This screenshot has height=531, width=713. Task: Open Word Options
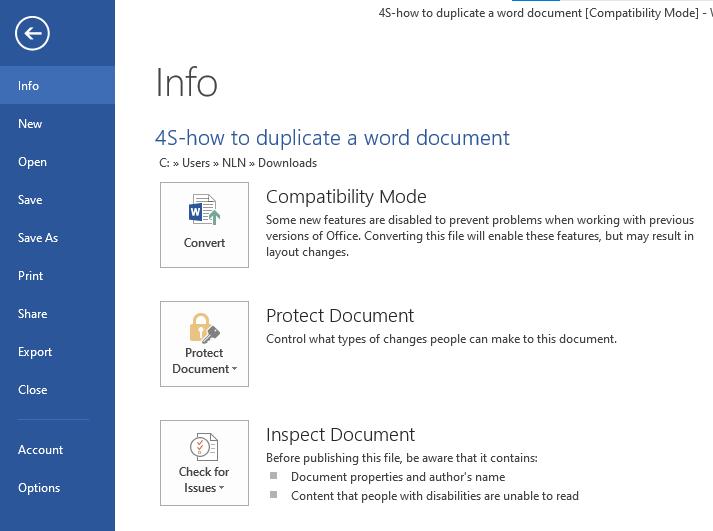pos(57,488)
